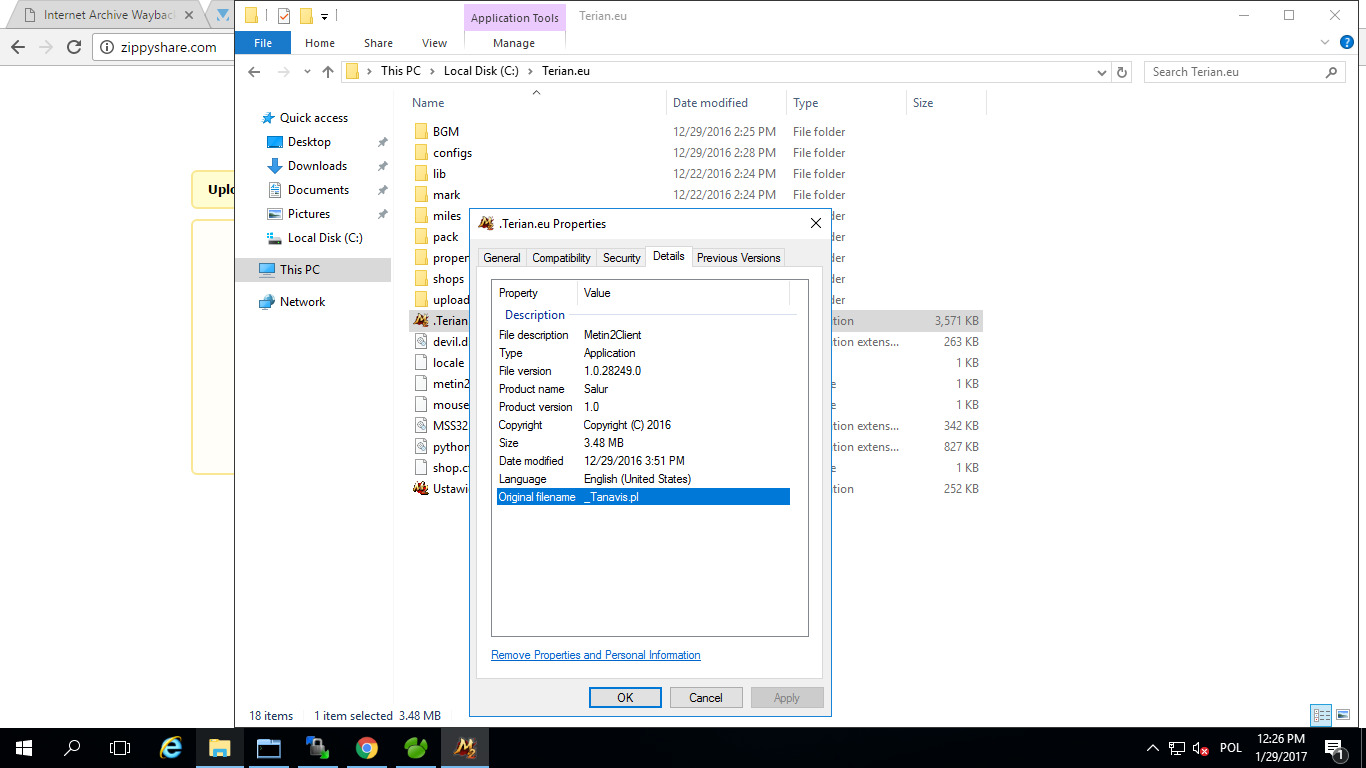1366x768 pixels.
Task: Click Chrome's zippyshare.com address bar
Action: (167, 47)
